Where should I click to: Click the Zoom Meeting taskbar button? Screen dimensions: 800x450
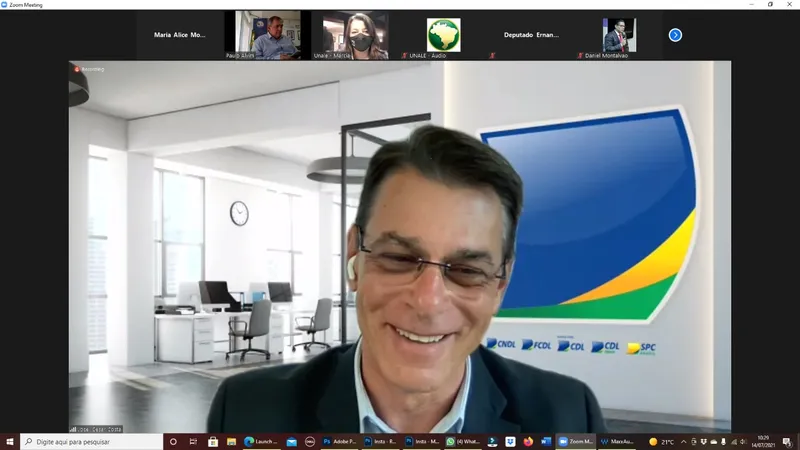pyautogui.click(x=576, y=442)
